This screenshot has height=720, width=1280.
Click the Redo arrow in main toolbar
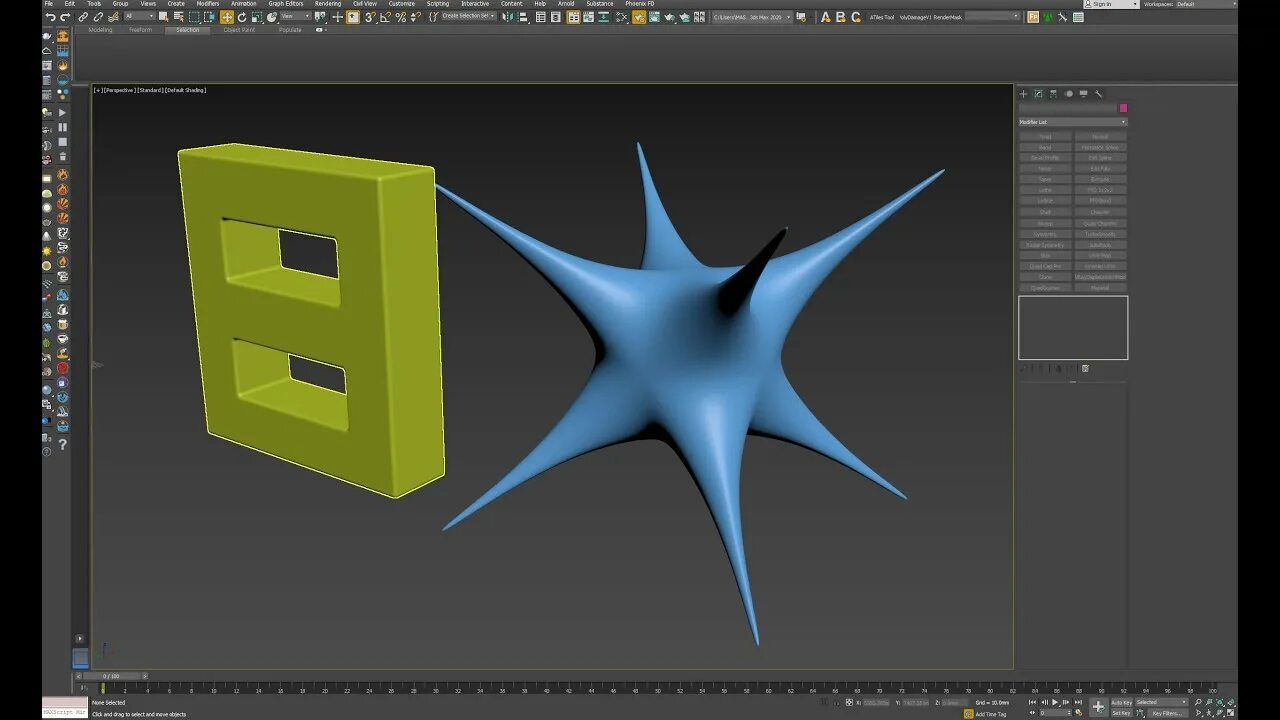[65, 17]
